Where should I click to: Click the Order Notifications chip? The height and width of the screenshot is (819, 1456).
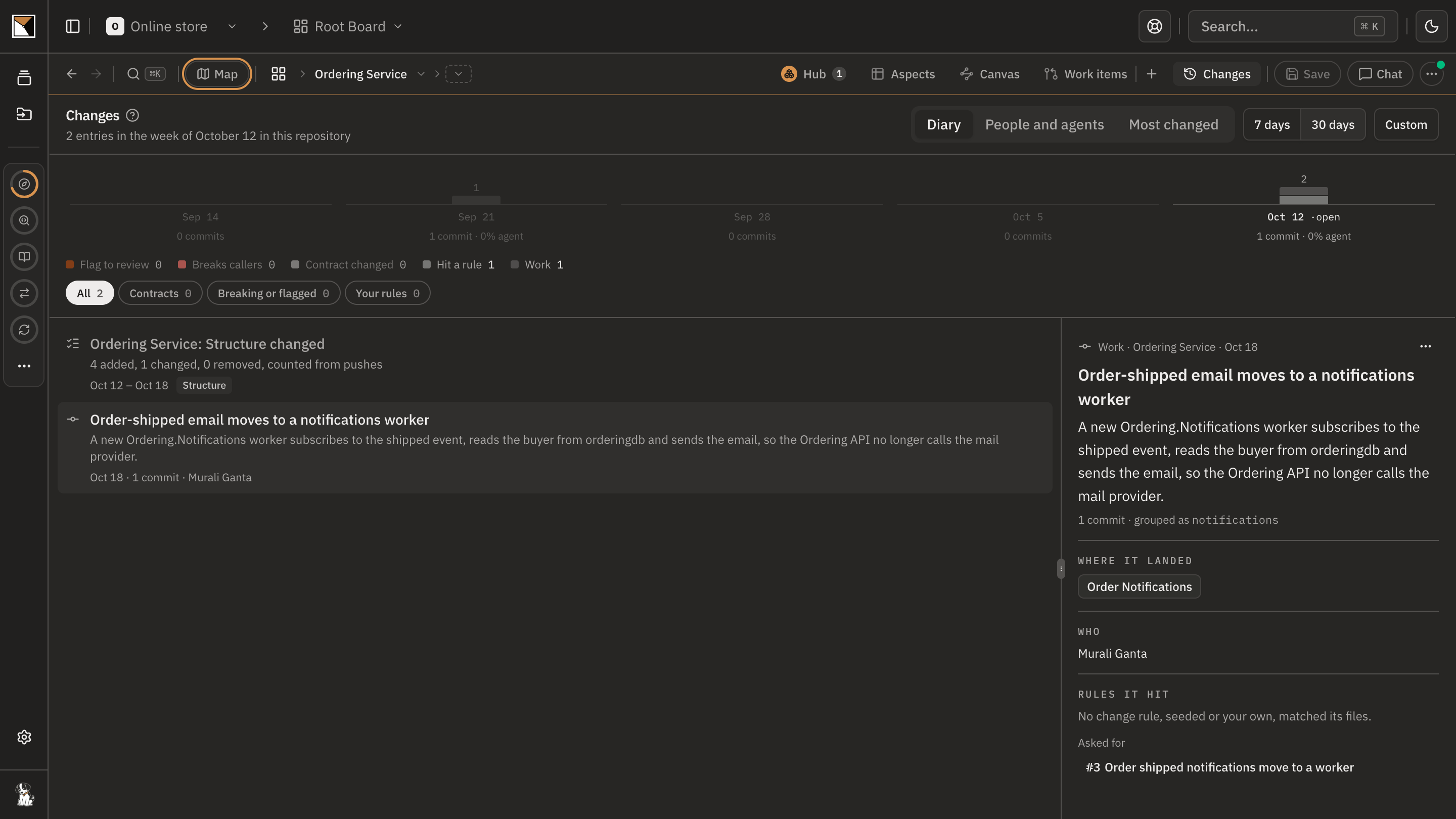click(1139, 586)
